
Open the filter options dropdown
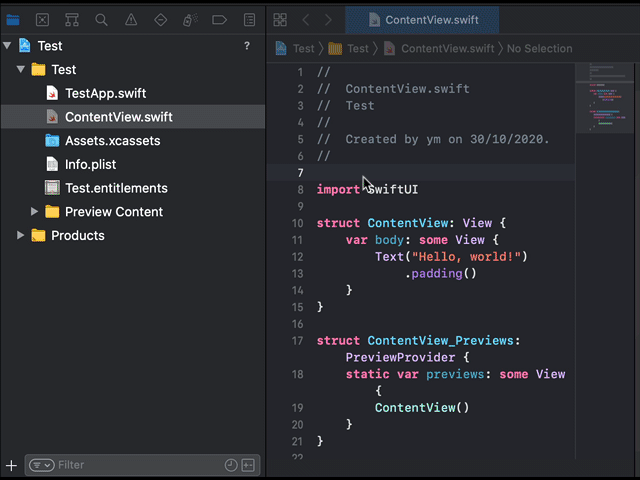(42, 465)
